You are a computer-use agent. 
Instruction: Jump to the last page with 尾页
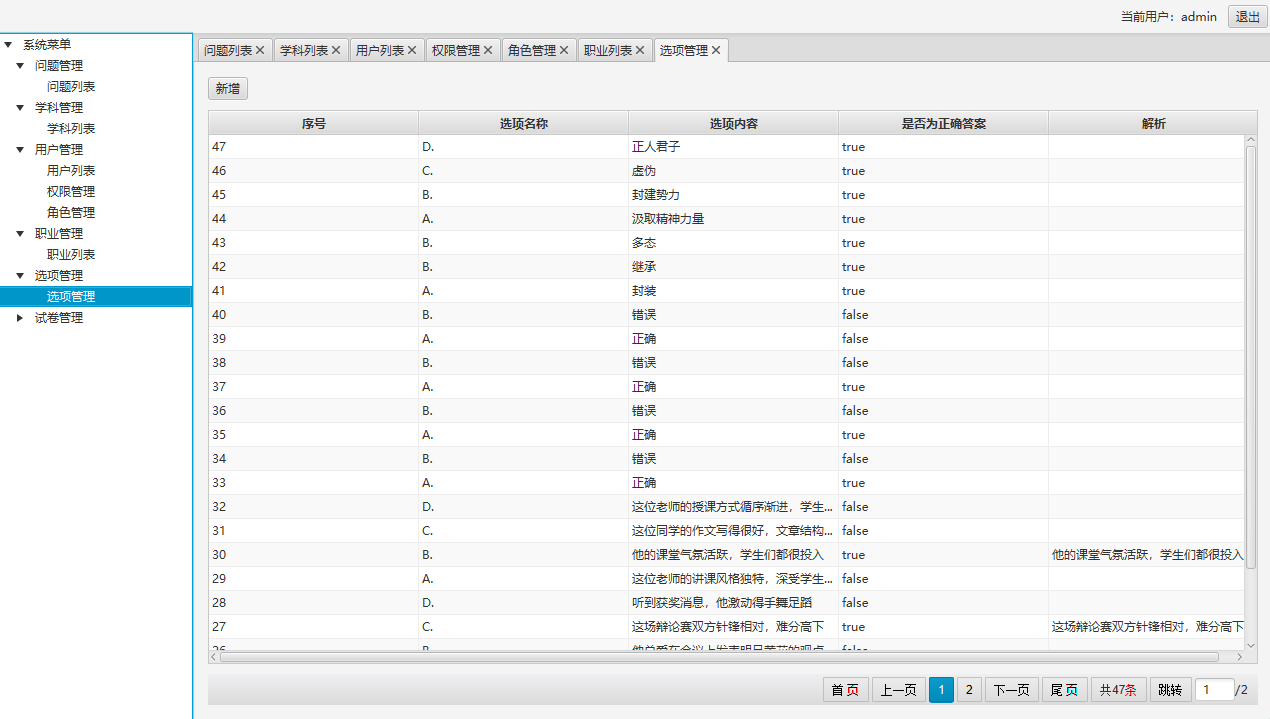1063,690
